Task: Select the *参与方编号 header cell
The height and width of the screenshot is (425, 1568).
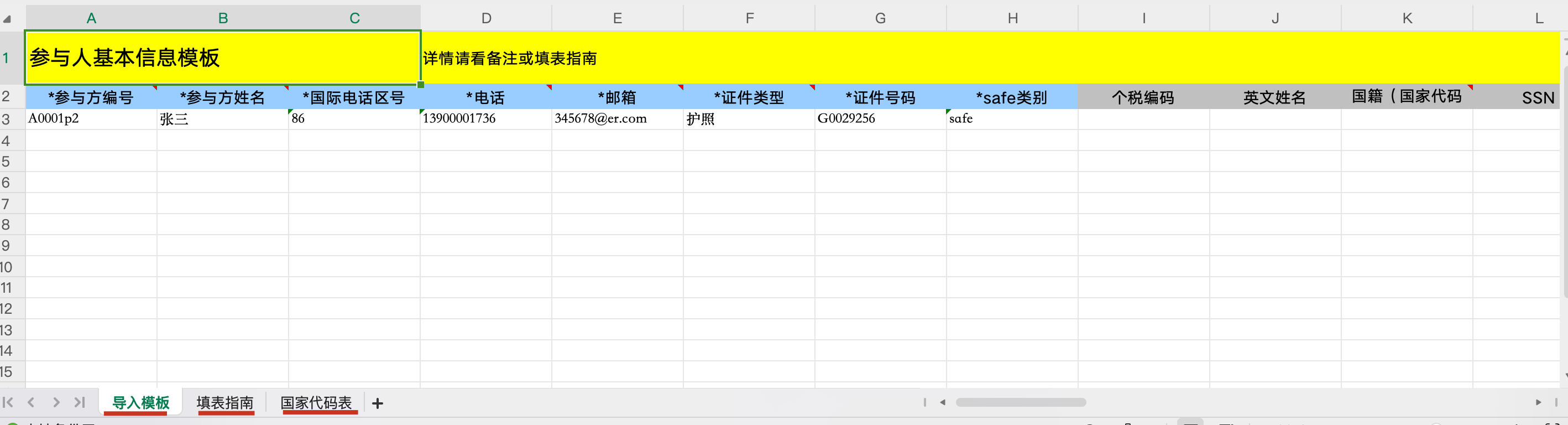Action: click(91, 97)
